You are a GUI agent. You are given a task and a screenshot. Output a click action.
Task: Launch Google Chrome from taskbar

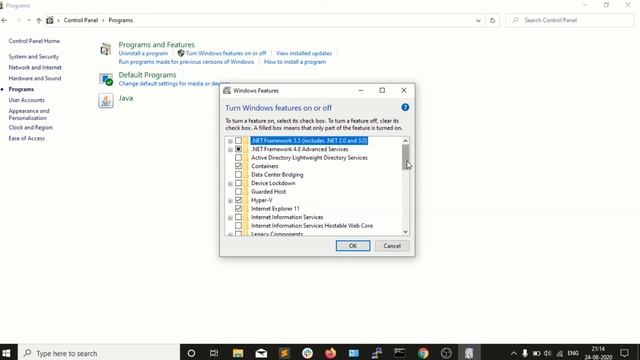point(423,353)
